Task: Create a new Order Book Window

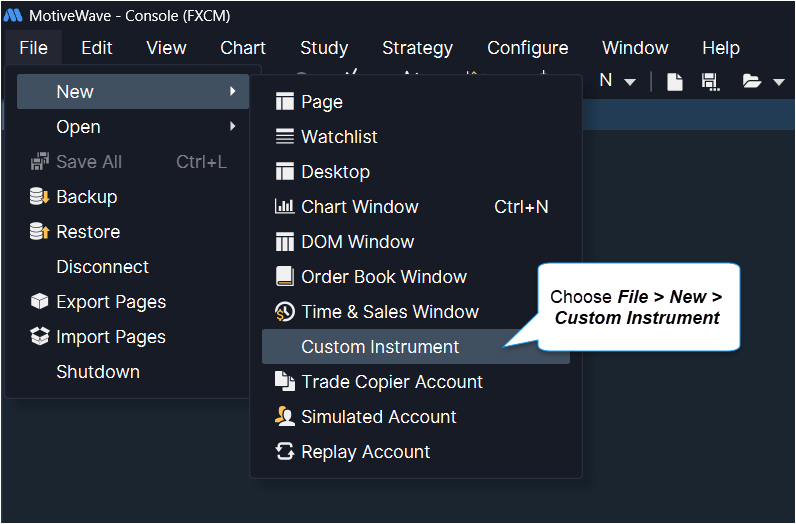Action: pyautogui.click(x=383, y=277)
